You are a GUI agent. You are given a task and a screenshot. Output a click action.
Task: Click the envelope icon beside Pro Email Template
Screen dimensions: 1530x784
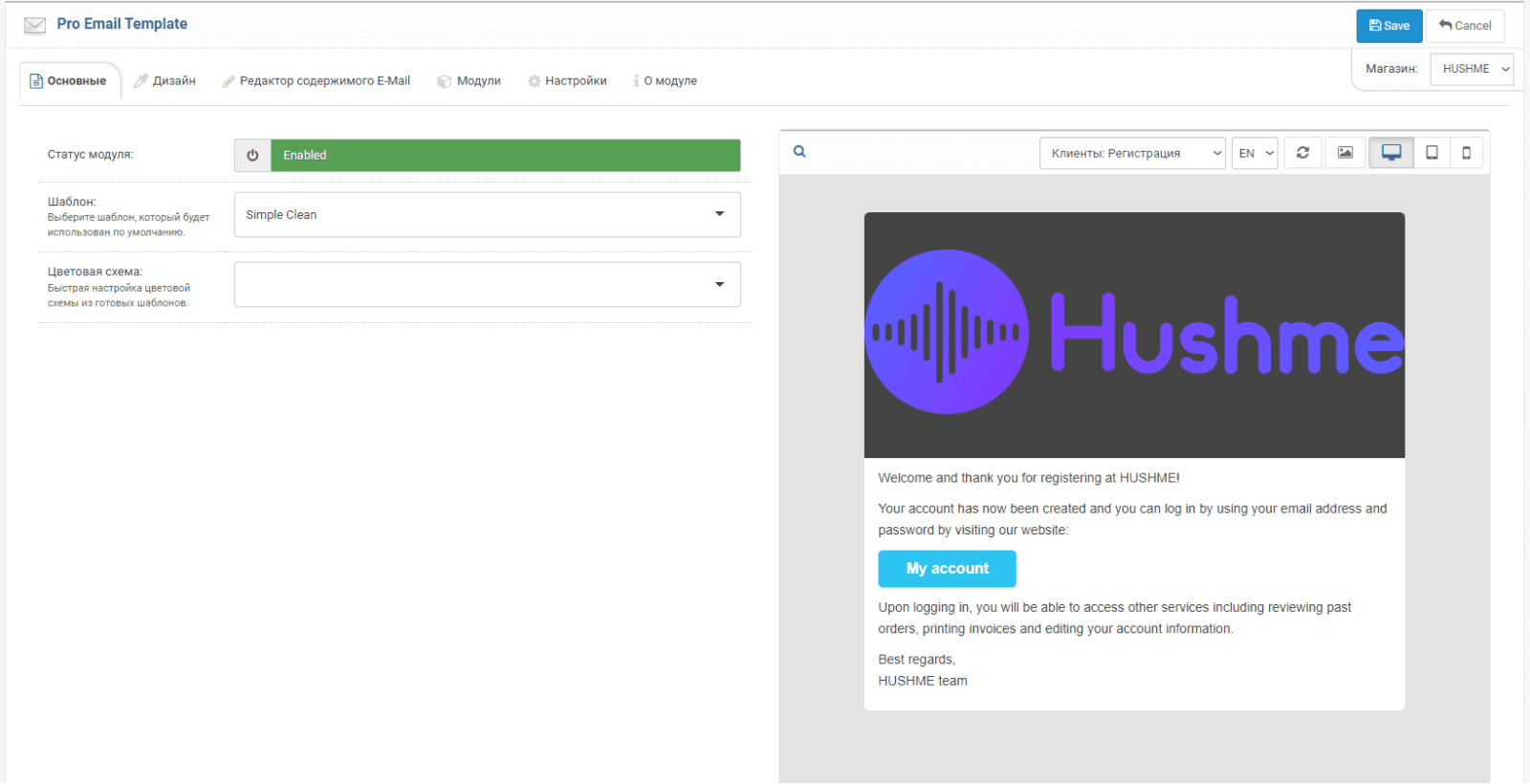pos(34,25)
